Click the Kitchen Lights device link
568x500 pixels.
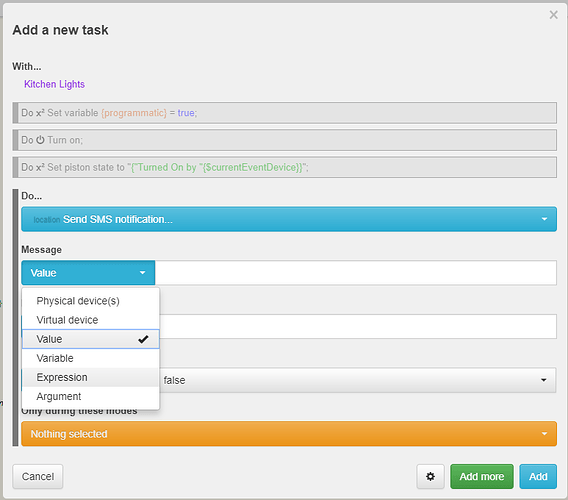pyautogui.click(x=54, y=84)
